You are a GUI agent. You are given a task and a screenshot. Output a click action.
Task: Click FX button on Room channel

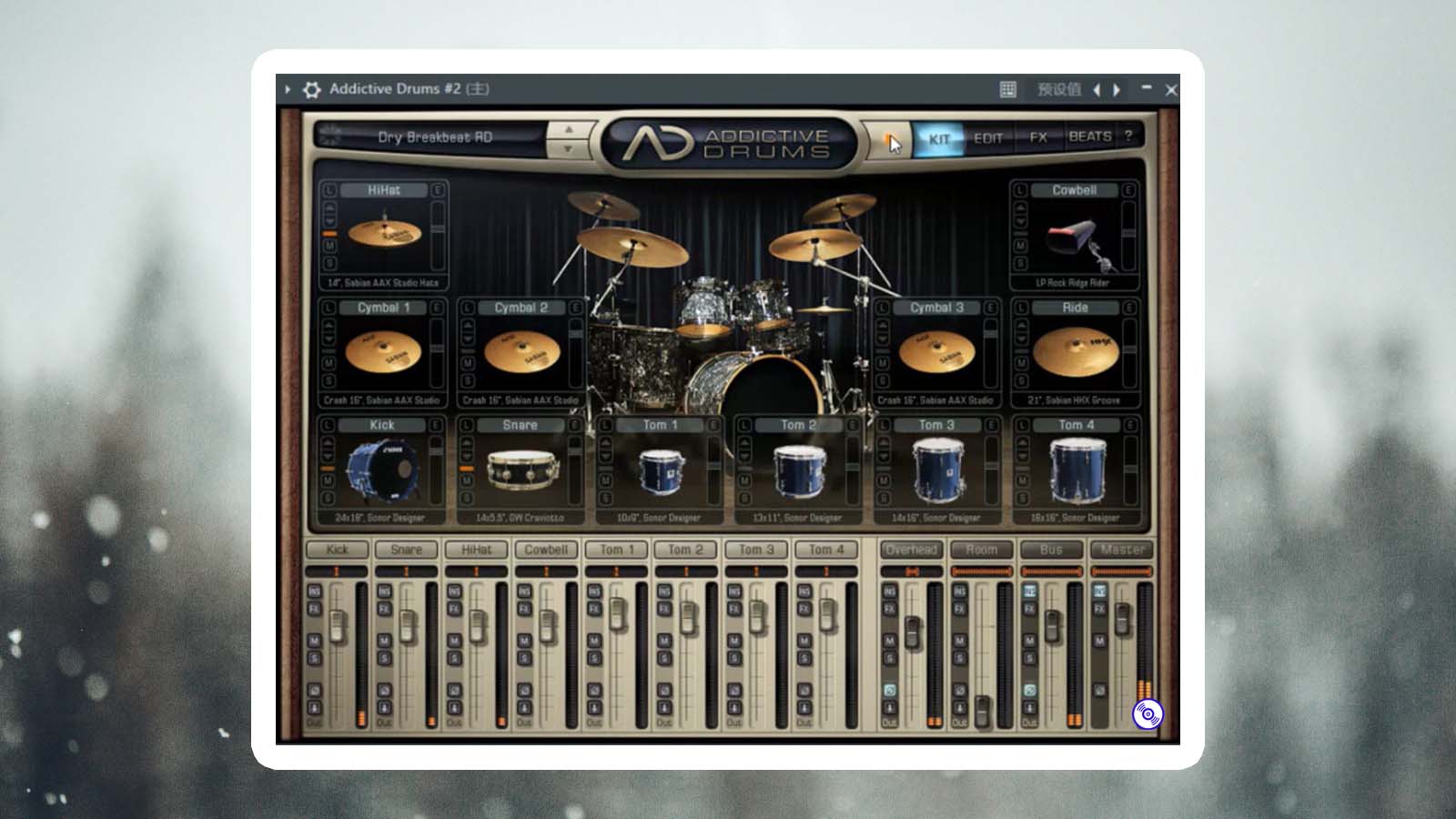(960, 609)
